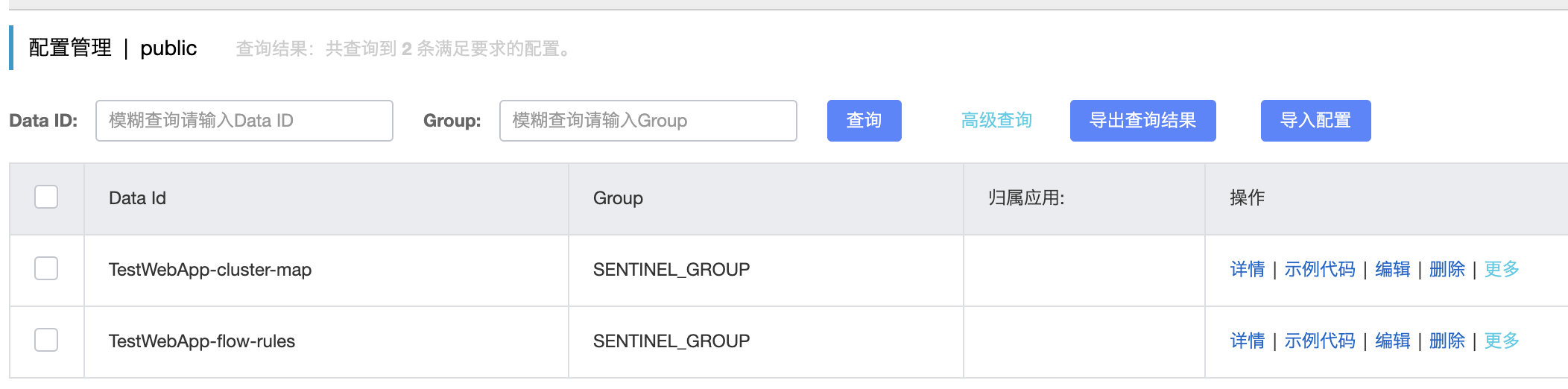Image resolution: width=1568 pixels, height=389 pixels.
Task: Expand 更多 menu for TestWebApp-flow-rules
Action: [1501, 341]
